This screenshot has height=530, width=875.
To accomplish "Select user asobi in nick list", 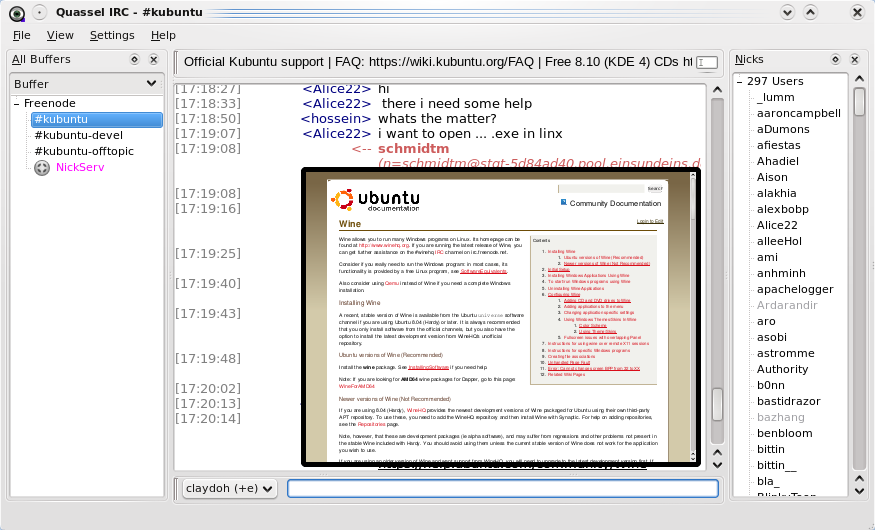I will 772,338.
